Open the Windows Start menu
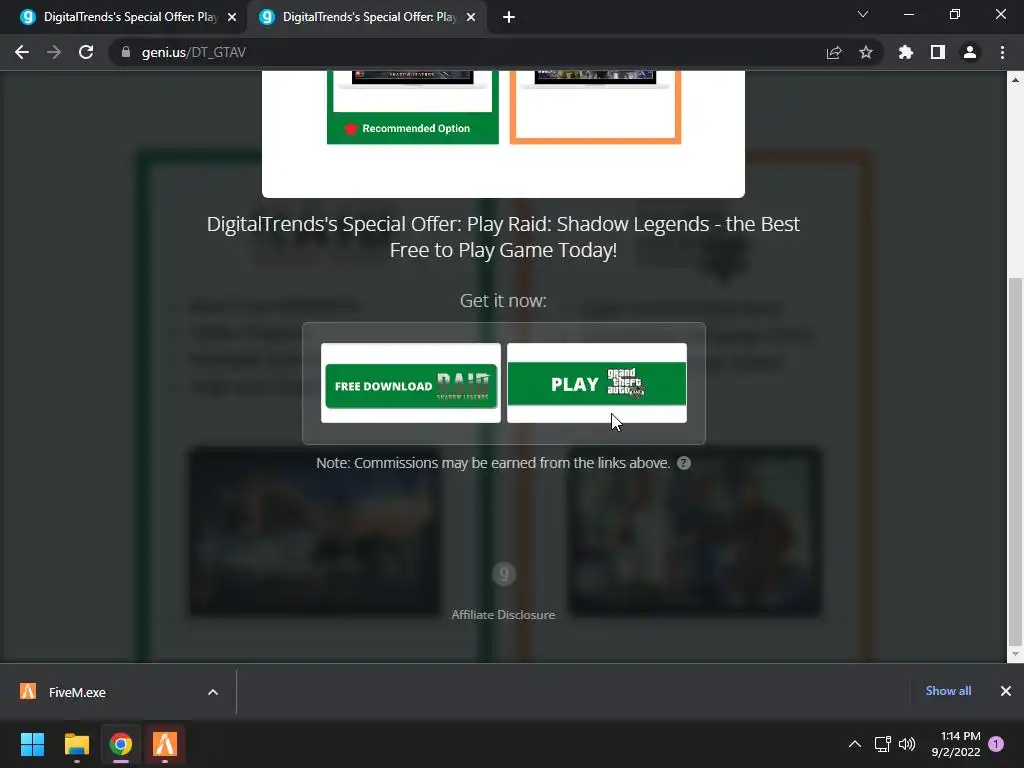This screenshot has width=1024, height=768. pos(32,744)
